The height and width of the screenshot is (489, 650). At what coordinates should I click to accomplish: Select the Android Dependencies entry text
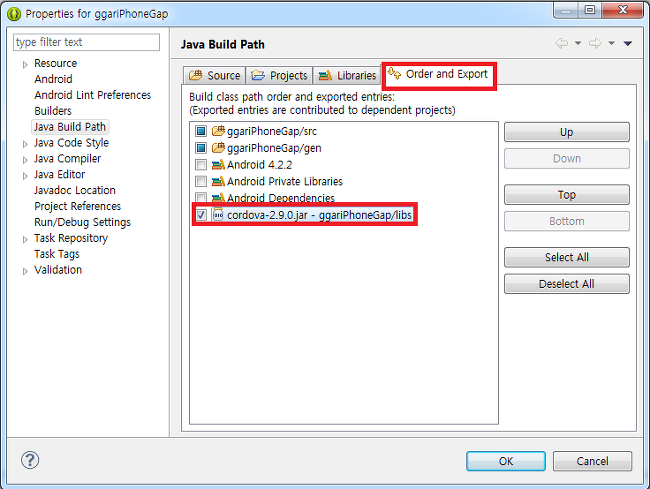point(281,198)
